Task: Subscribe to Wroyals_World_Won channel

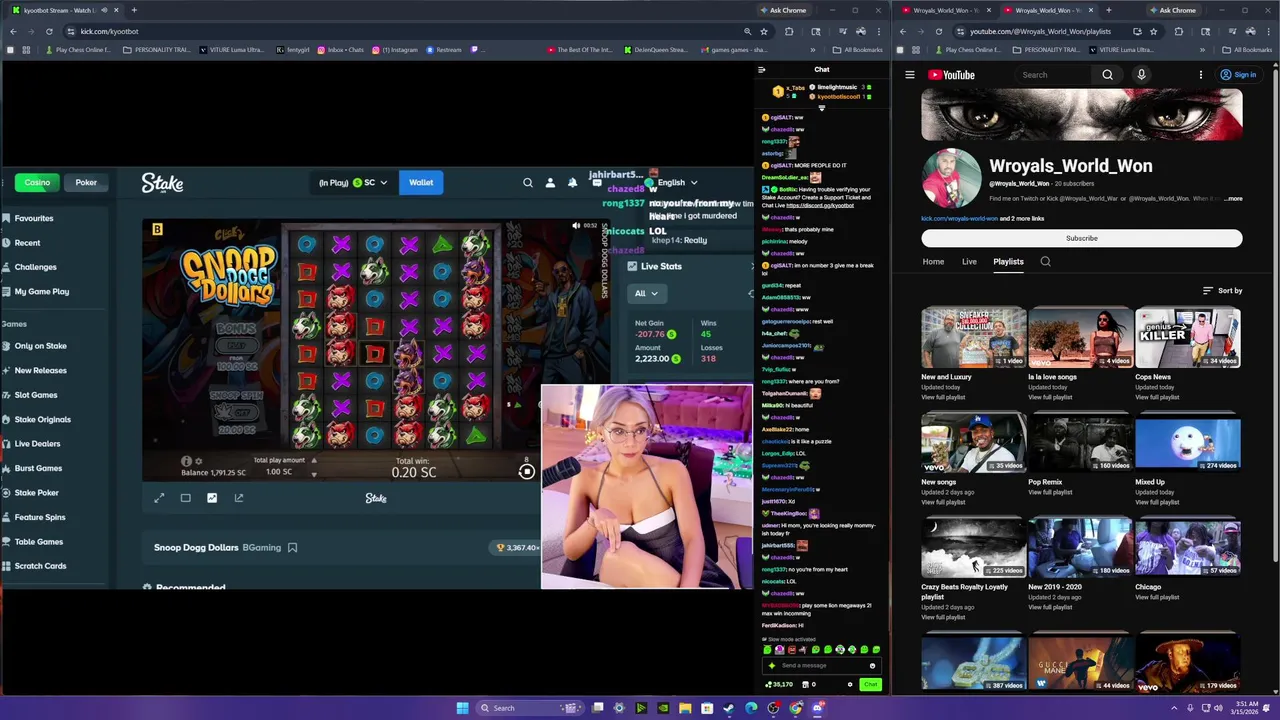Action: coord(1082,239)
